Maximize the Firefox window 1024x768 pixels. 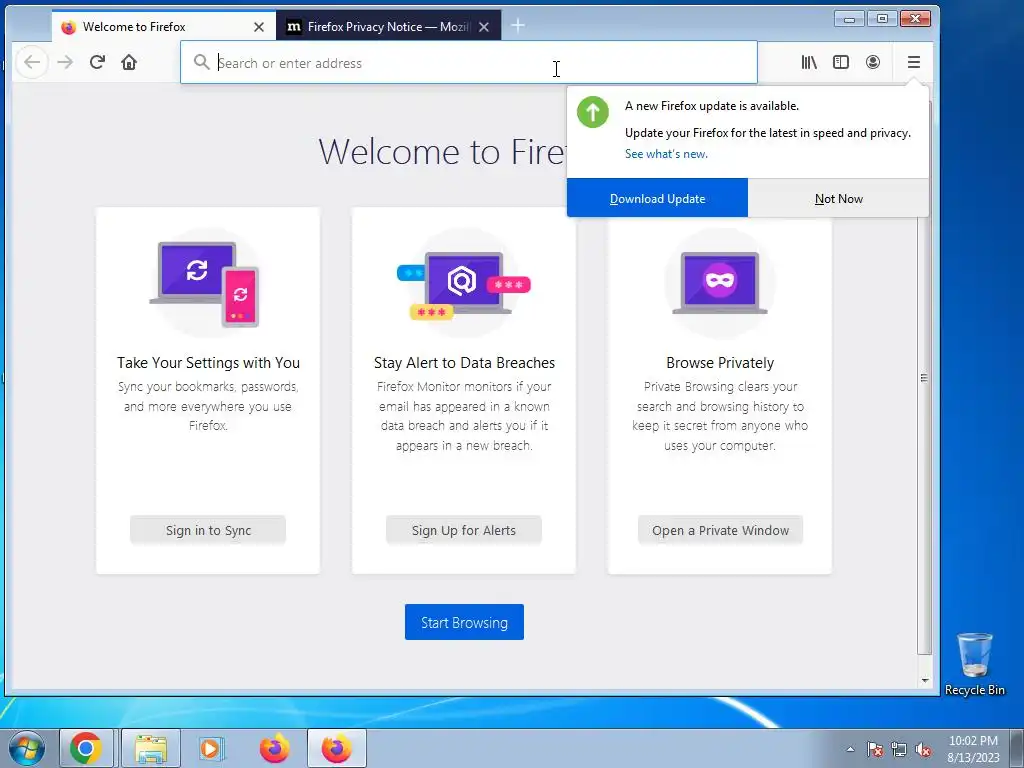[x=882, y=19]
